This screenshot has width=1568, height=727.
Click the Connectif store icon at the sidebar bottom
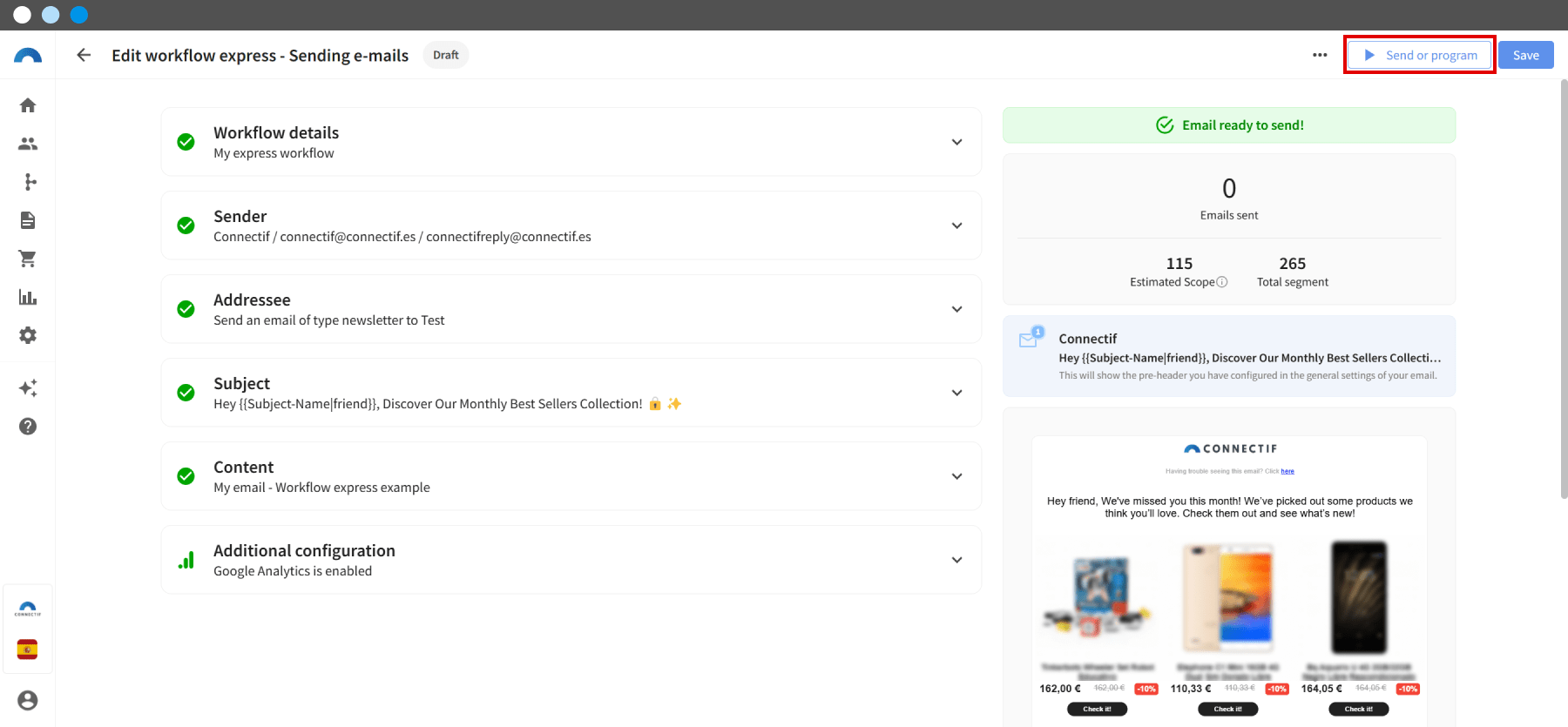point(28,609)
